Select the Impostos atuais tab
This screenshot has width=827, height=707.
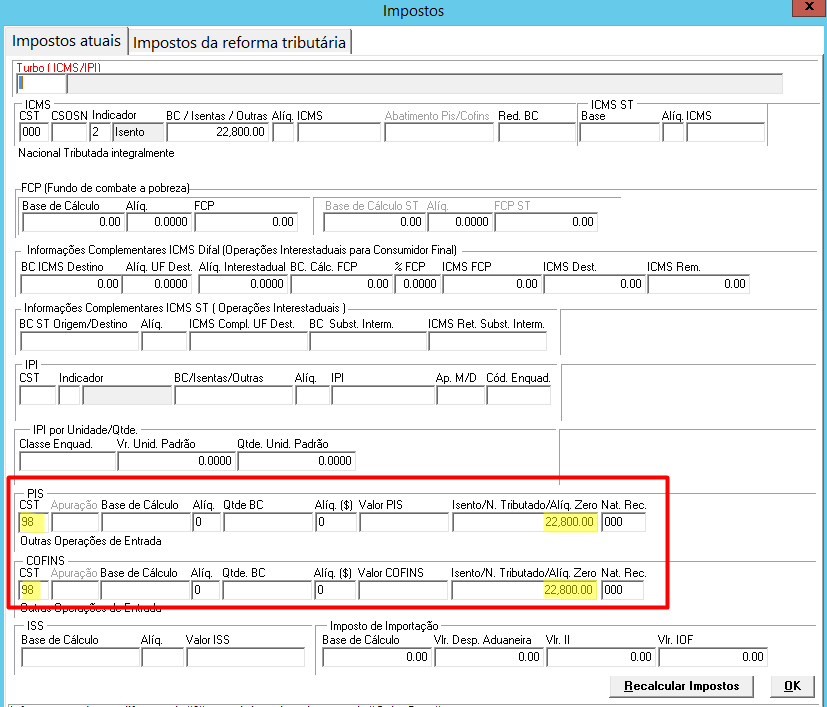coord(66,41)
